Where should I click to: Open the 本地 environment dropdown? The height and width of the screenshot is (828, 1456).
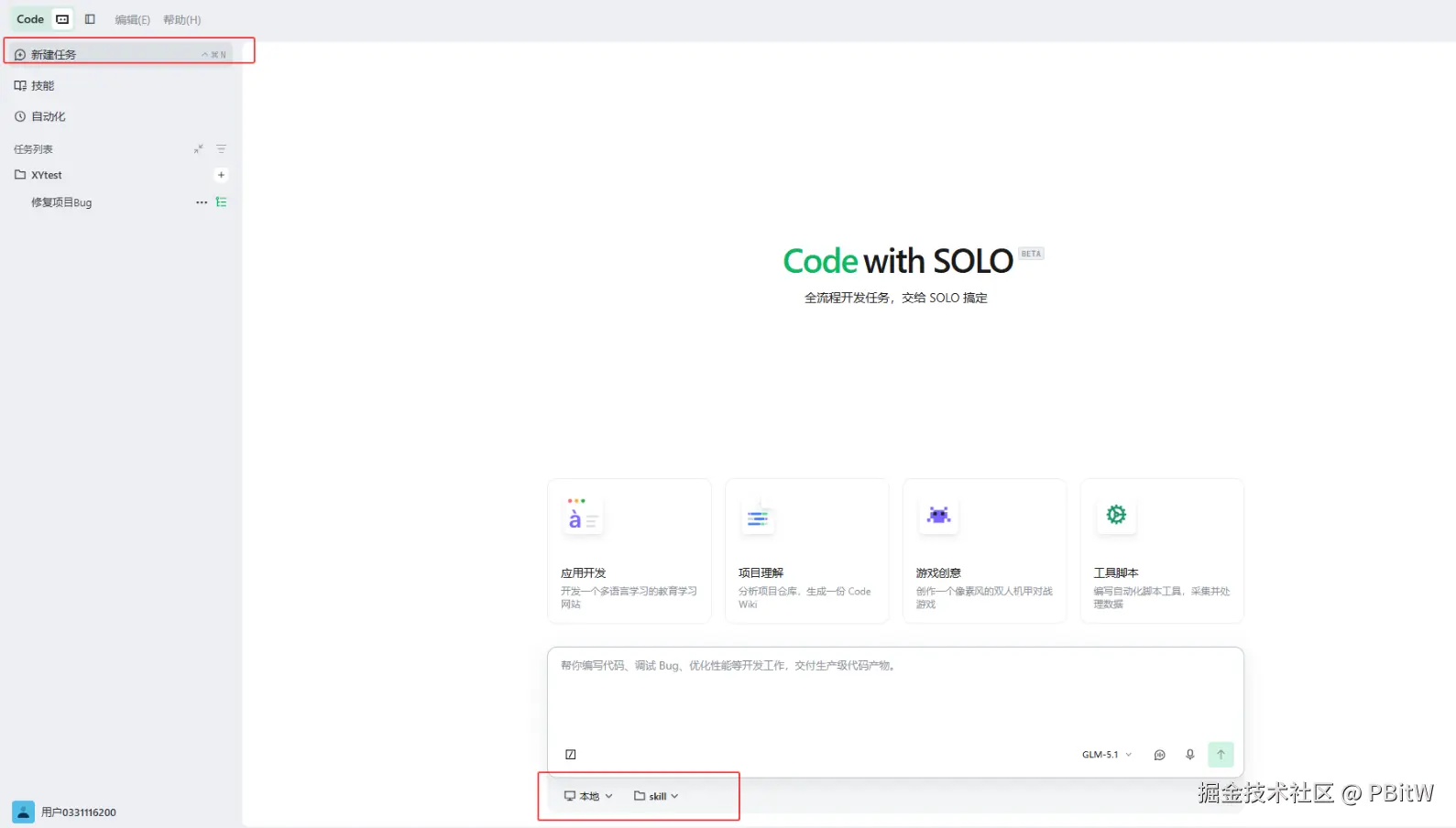click(x=588, y=796)
